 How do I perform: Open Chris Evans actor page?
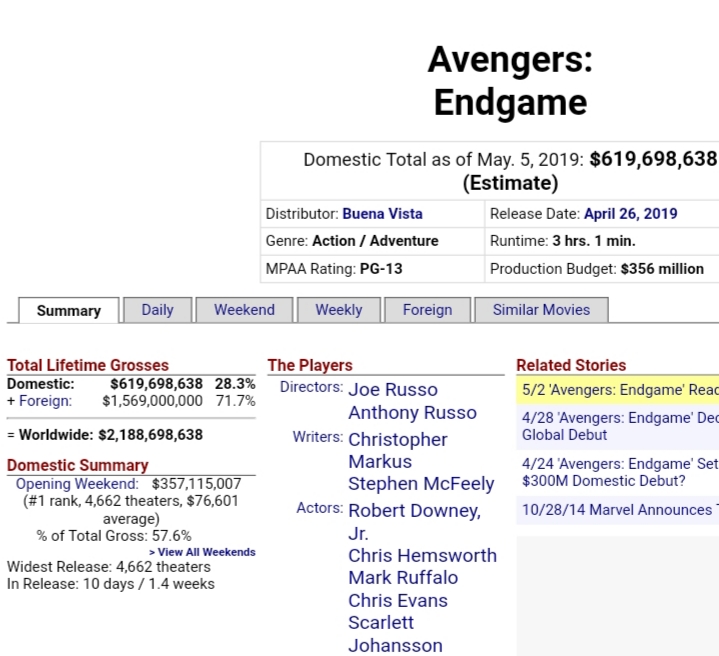(398, 600)
